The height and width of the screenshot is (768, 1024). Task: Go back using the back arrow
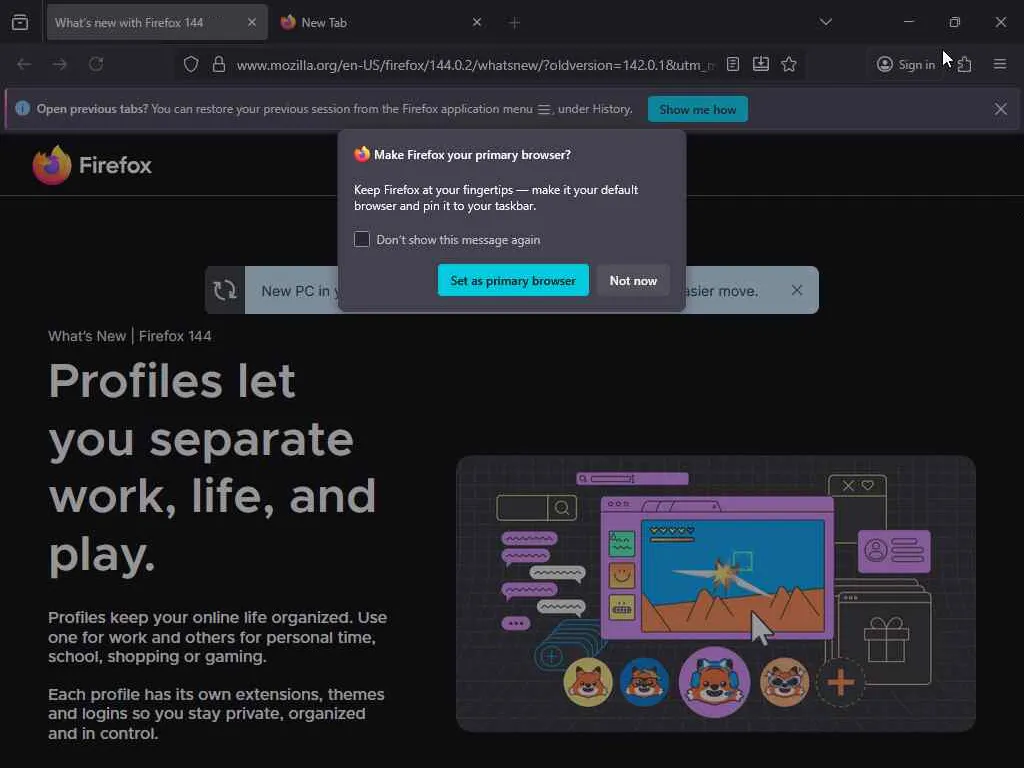pyautogui.click(x=24, y=64)
